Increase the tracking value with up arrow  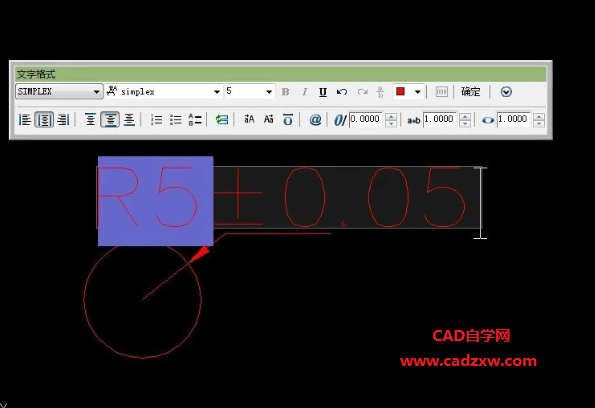[x=465, y=116]
